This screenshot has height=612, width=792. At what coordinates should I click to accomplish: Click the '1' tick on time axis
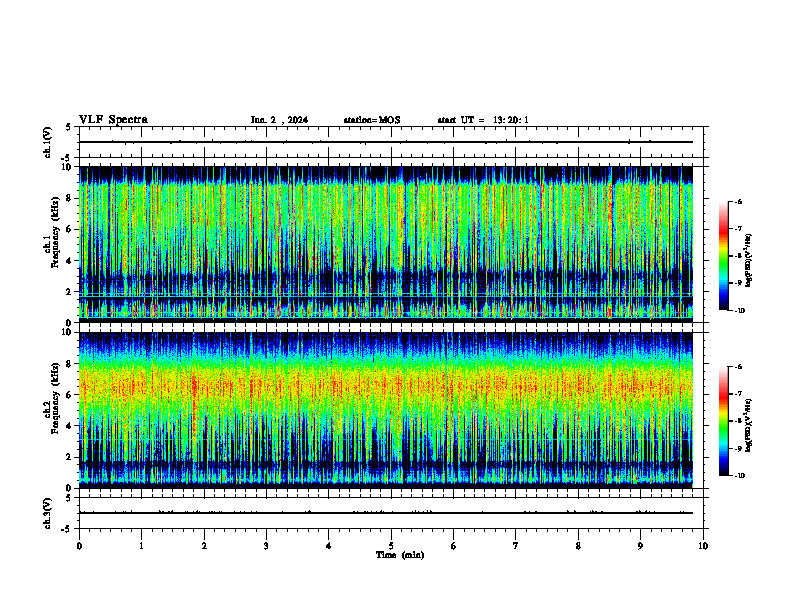[141, 546]
